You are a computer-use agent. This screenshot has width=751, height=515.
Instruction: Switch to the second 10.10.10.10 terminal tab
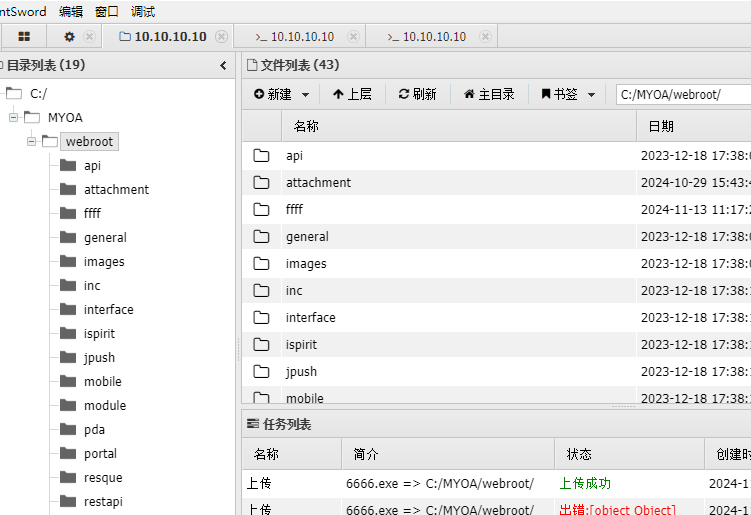point(301,37)
